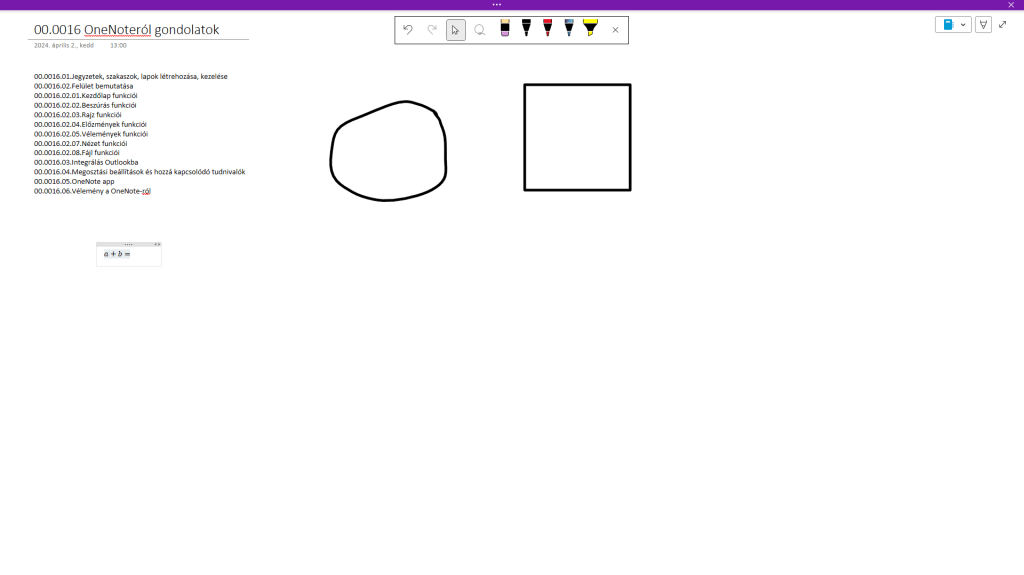Click the Redo arrow in pen toolbar

[432, 30]
